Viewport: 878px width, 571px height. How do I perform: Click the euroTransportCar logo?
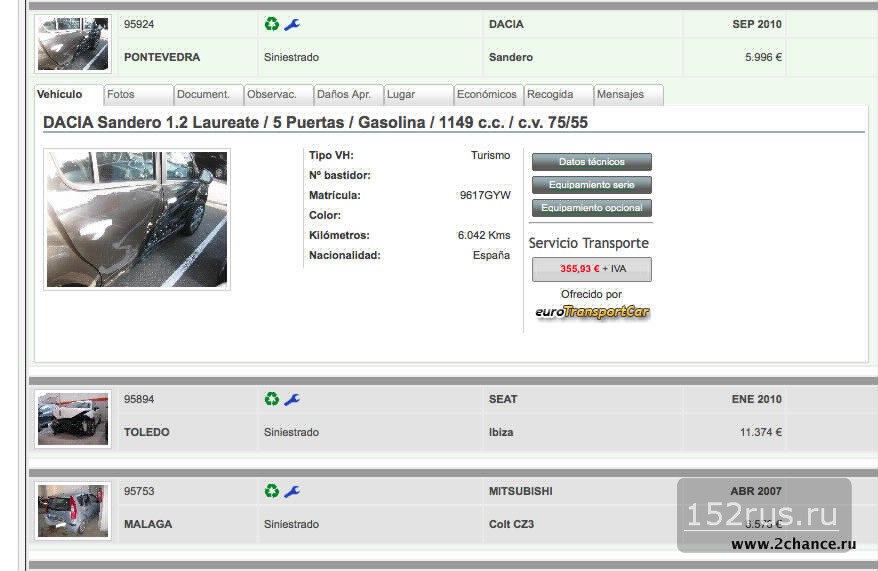tap(591, 312)
